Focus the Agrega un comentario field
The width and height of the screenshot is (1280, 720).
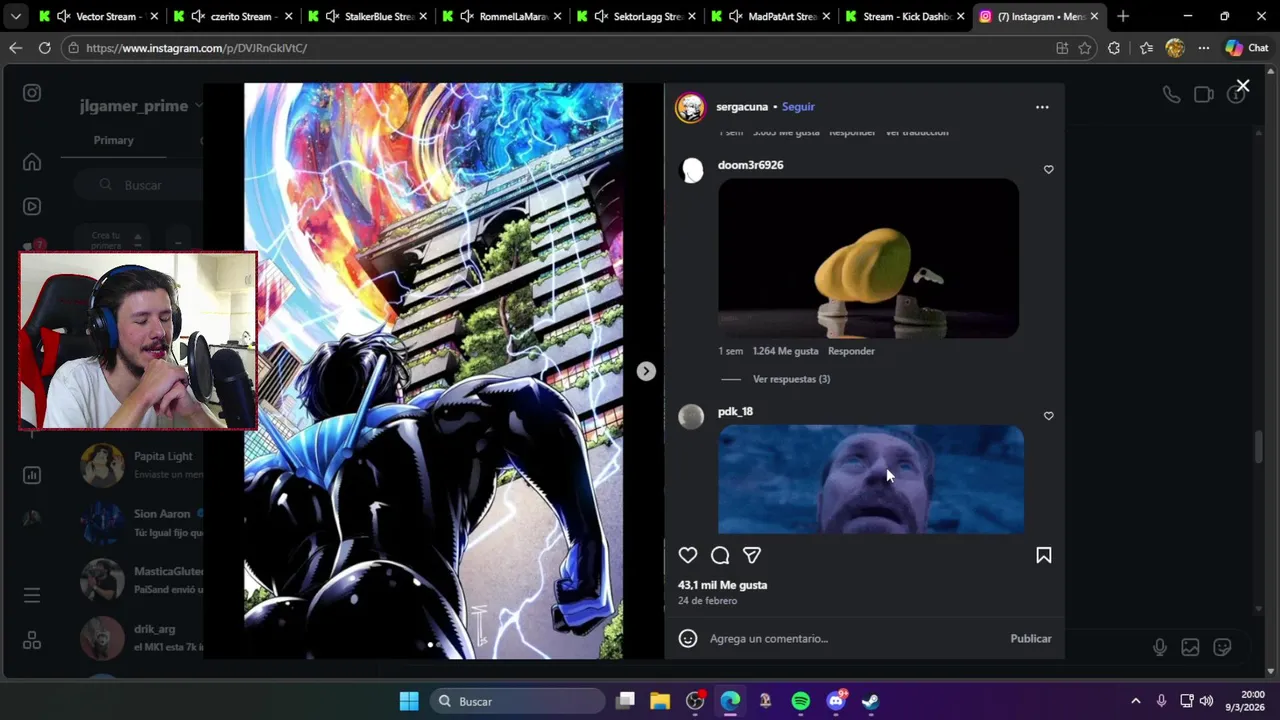click(850, 638)
